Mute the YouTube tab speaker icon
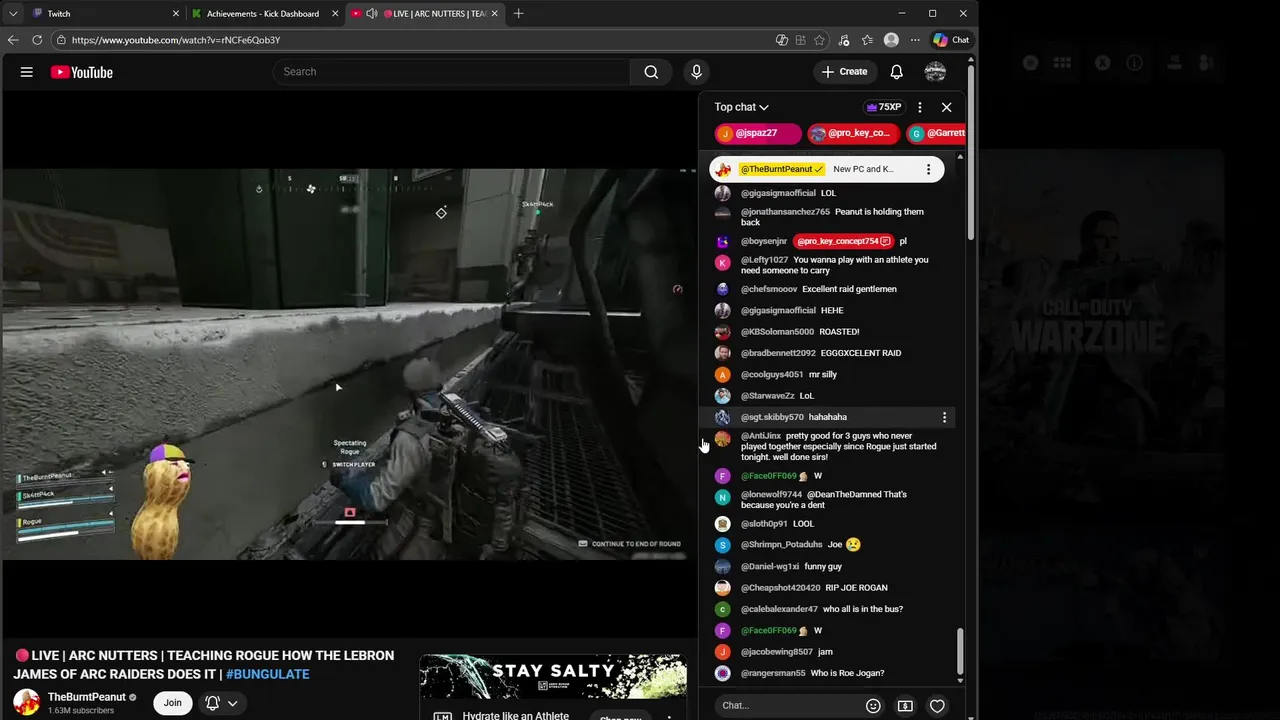This screenshot has width=1280, height=720. 372,14
